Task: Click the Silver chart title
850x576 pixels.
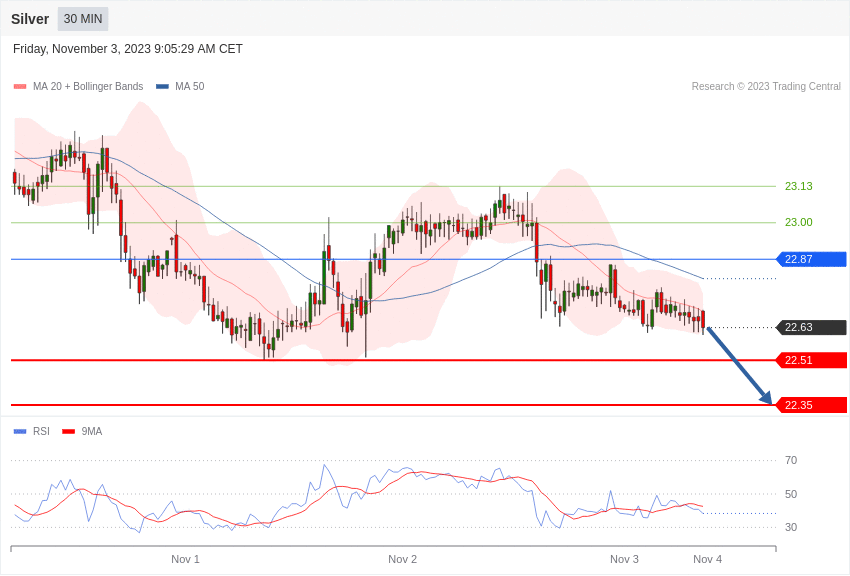Action: tap(30, 19)
